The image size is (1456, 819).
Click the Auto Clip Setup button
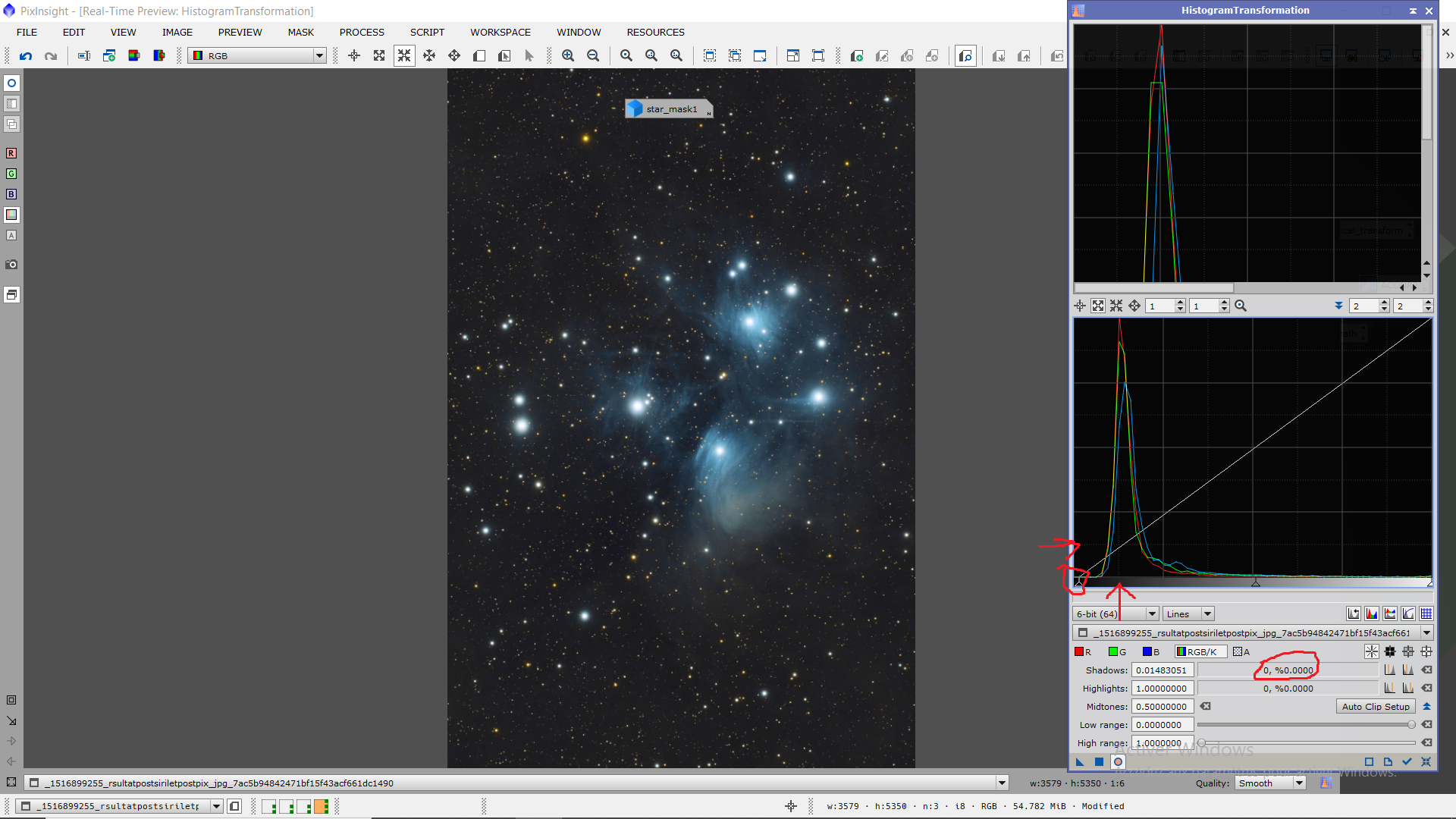point(1375,707)
